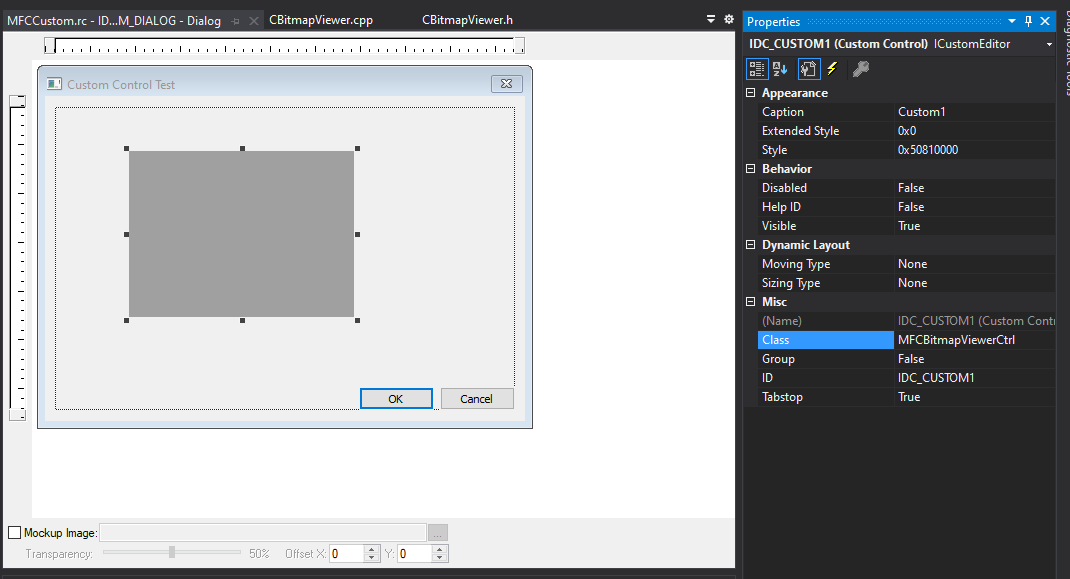Click the OK button in dialog

click(396, 399)
